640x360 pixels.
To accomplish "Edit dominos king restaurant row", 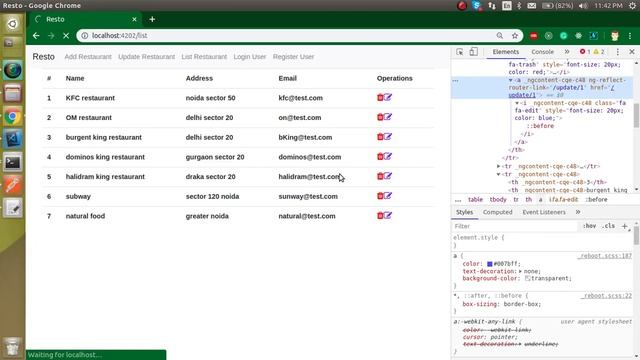I will 388,156.
